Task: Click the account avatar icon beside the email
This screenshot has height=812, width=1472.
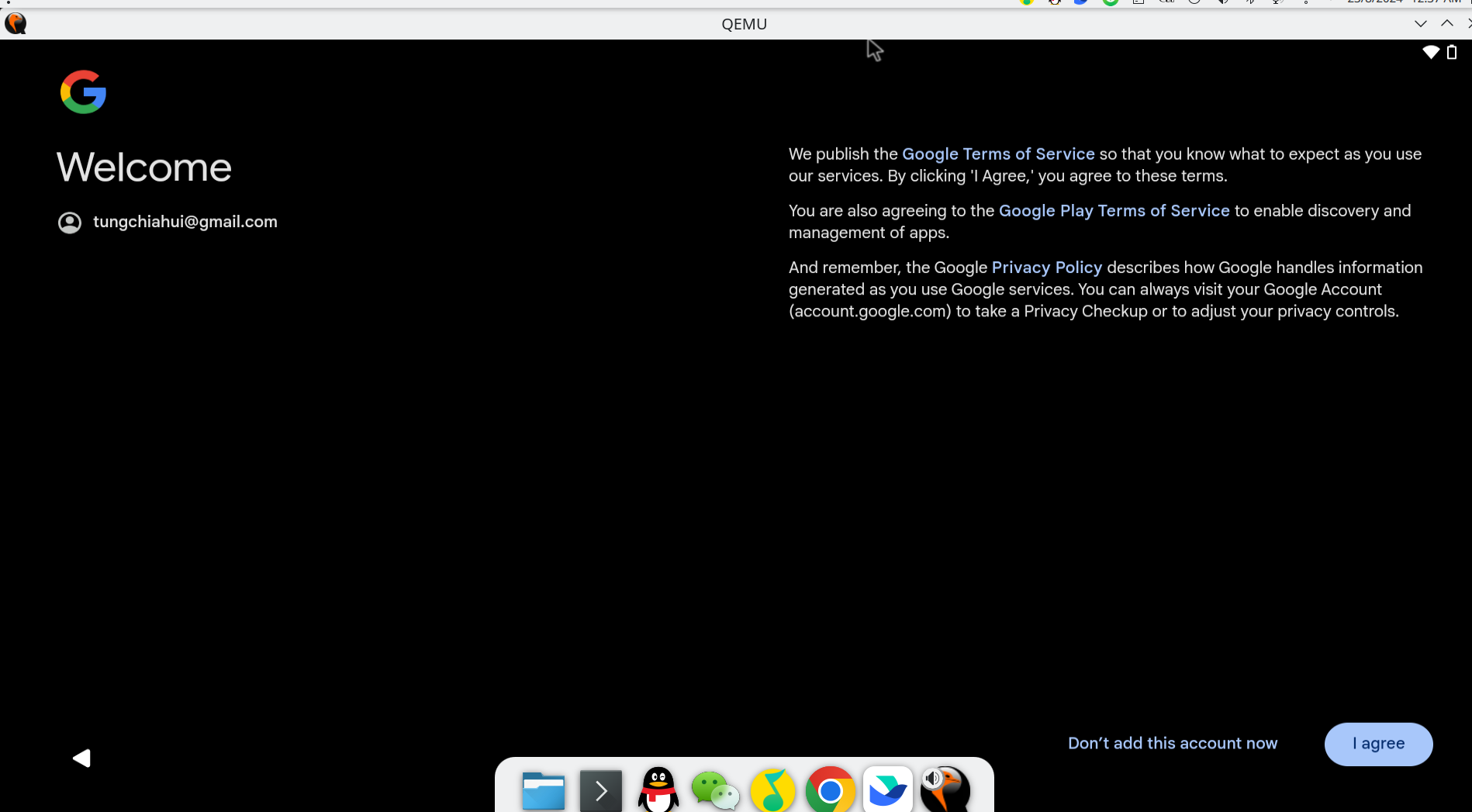Action: pos(70,223)
